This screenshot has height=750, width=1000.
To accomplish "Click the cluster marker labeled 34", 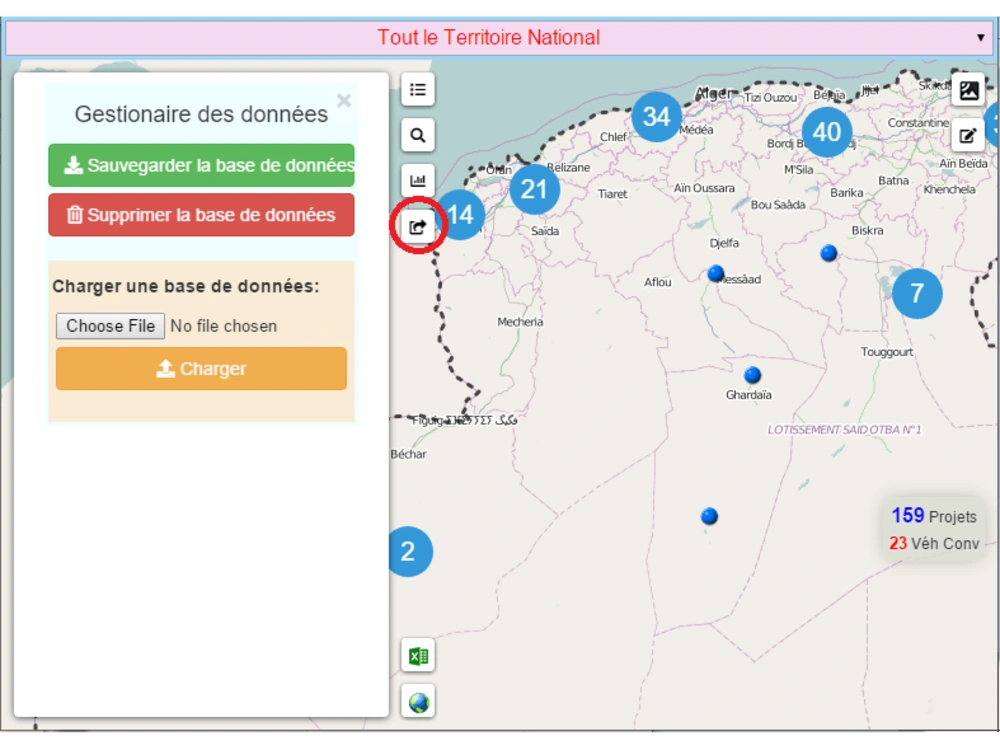I will (656, 117).
